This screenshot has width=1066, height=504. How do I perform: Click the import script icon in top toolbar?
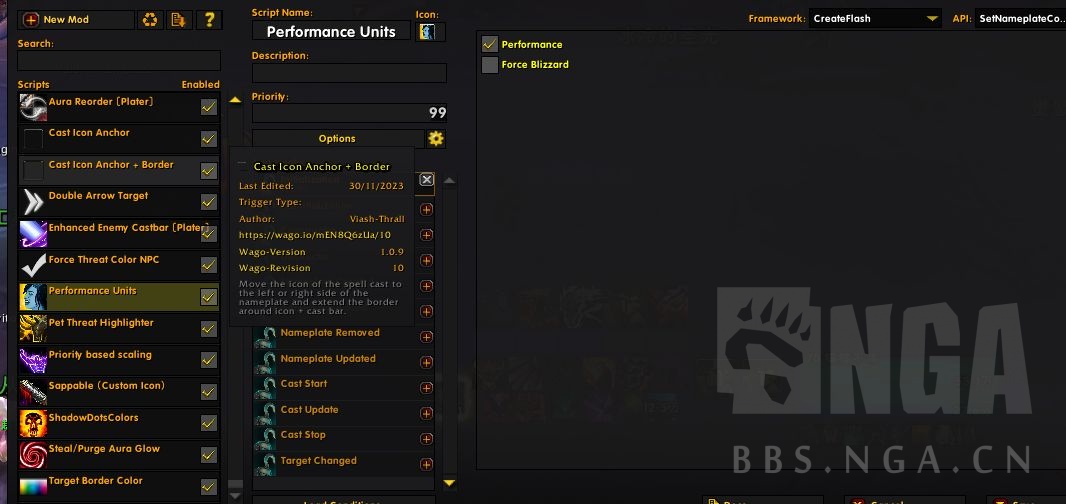[179, 20]
